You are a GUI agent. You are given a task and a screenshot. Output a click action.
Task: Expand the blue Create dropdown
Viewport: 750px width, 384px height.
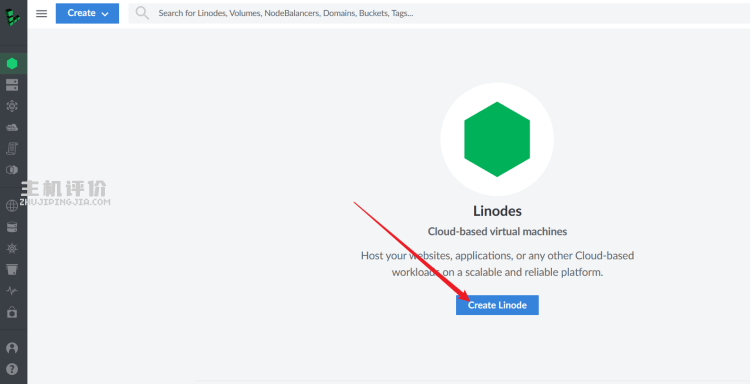point(88,13)
